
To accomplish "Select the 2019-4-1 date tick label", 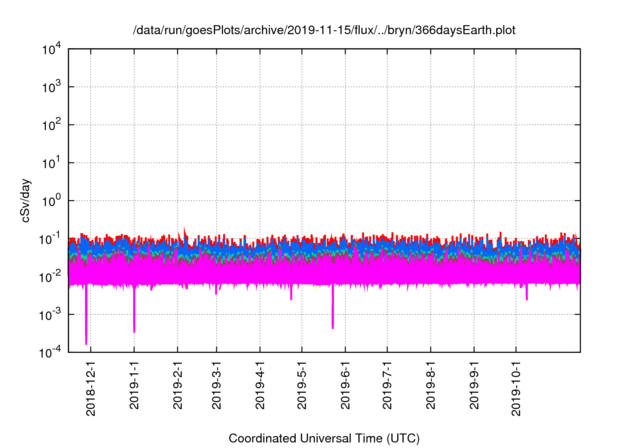I will 259,384.
